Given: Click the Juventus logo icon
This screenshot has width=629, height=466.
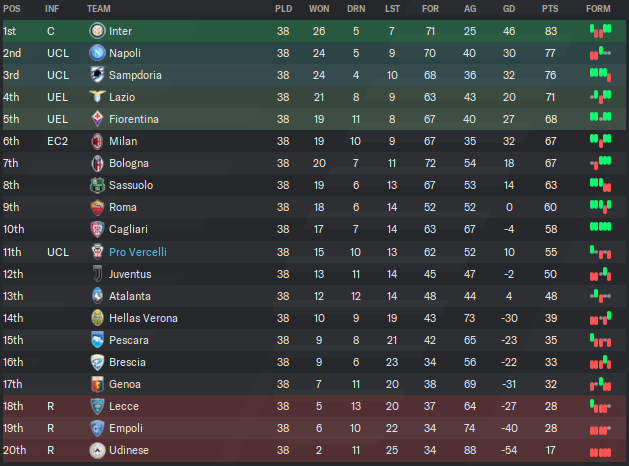Looking at the screenshot, I should coord(97,274).
